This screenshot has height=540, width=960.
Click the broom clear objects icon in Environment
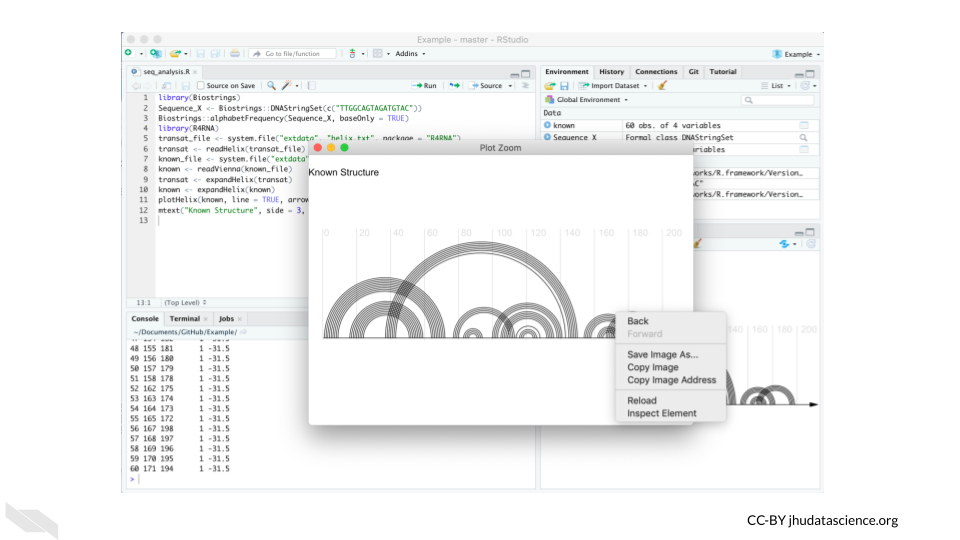click(x=662, y=86)
